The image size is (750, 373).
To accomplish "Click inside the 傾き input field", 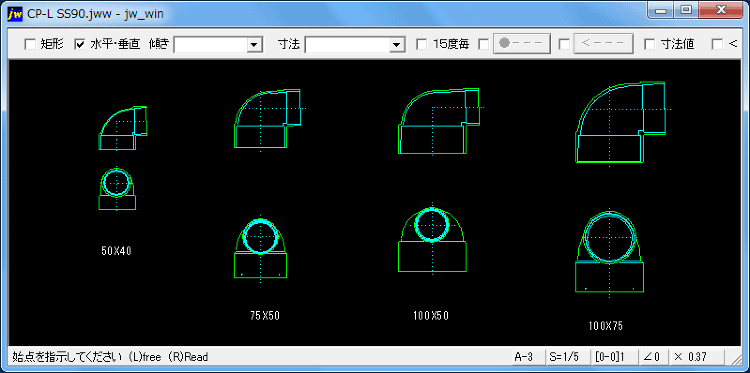I will [211, 45].
